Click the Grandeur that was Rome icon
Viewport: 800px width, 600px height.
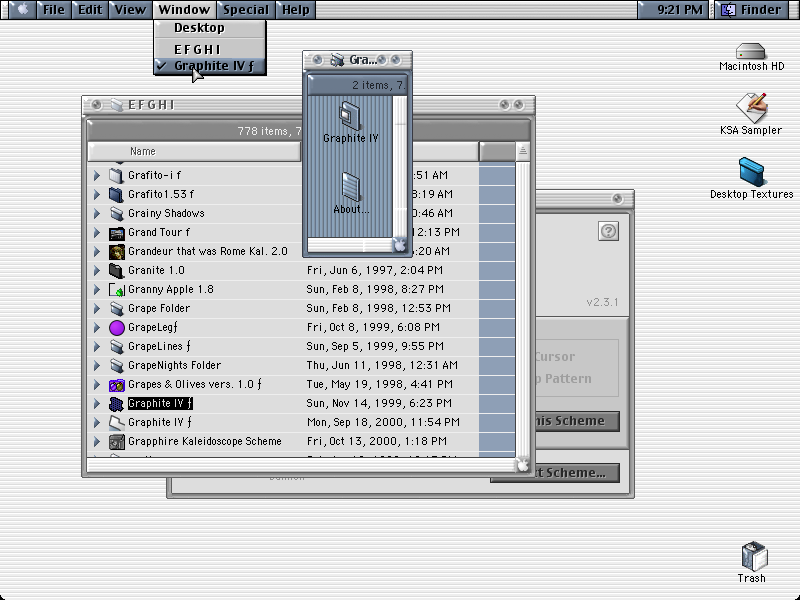click(116, 252)
